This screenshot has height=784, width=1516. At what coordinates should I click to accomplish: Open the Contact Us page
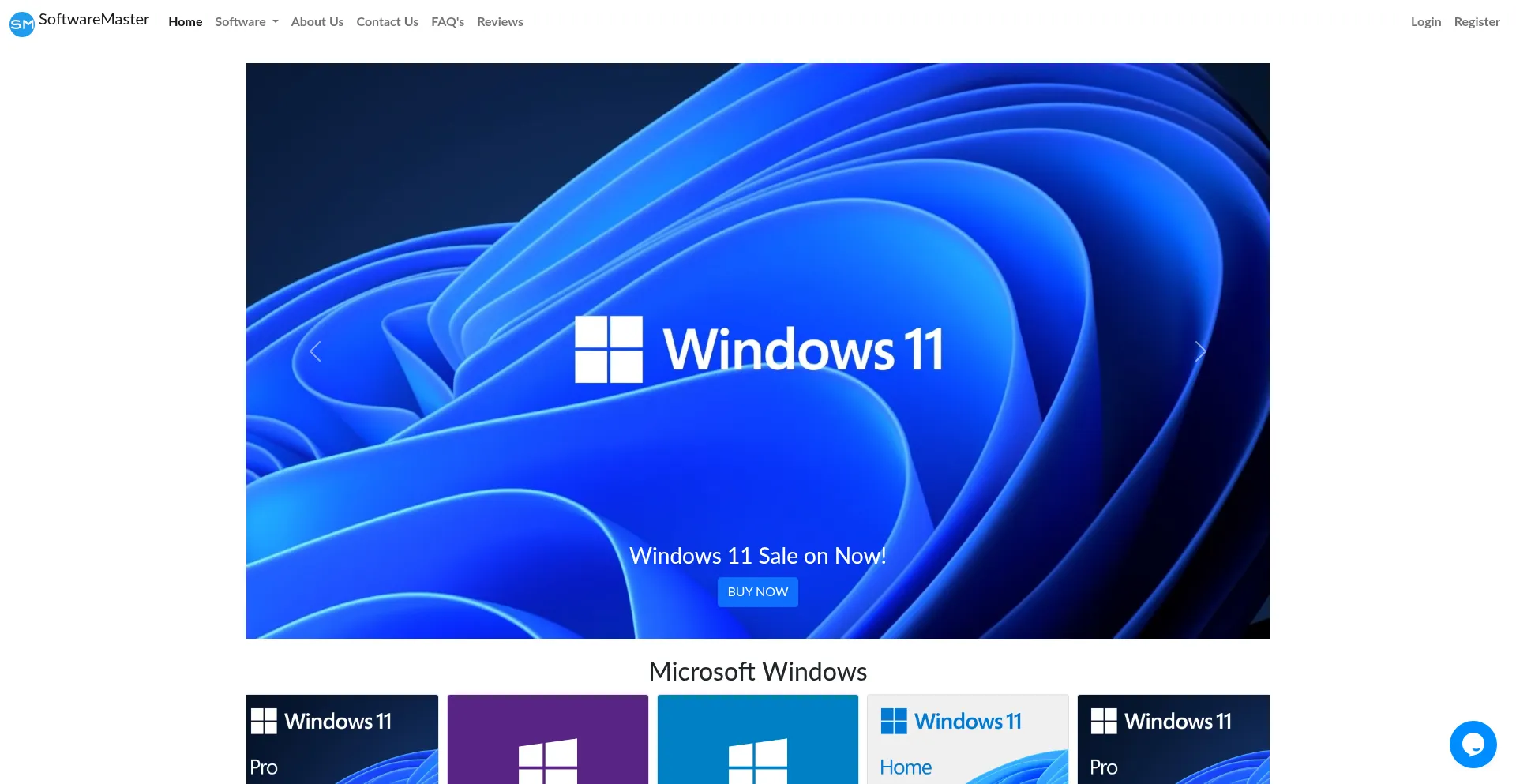coord(388,22)
